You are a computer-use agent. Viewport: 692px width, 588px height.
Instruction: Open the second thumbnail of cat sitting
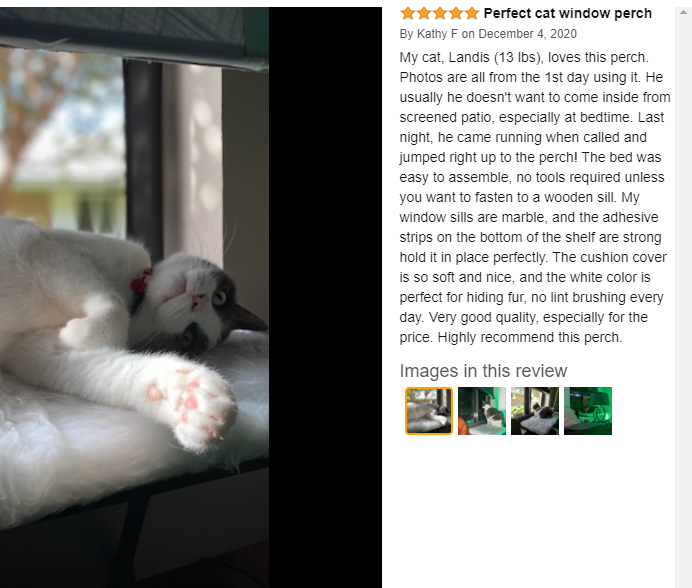coord(481,411)
